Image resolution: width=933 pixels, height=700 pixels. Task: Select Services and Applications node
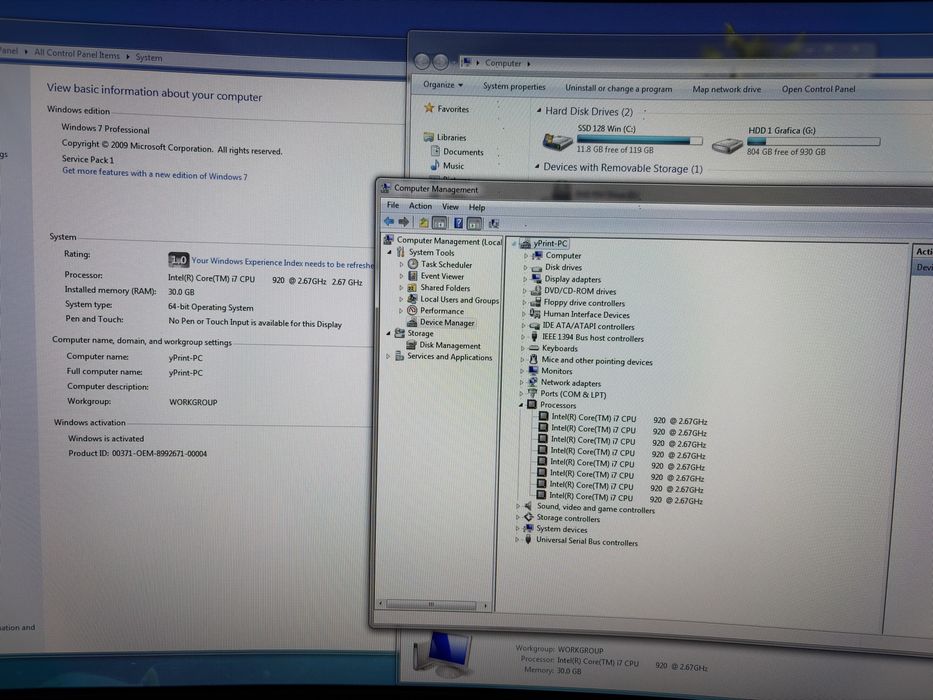click(x=449, y=357)
